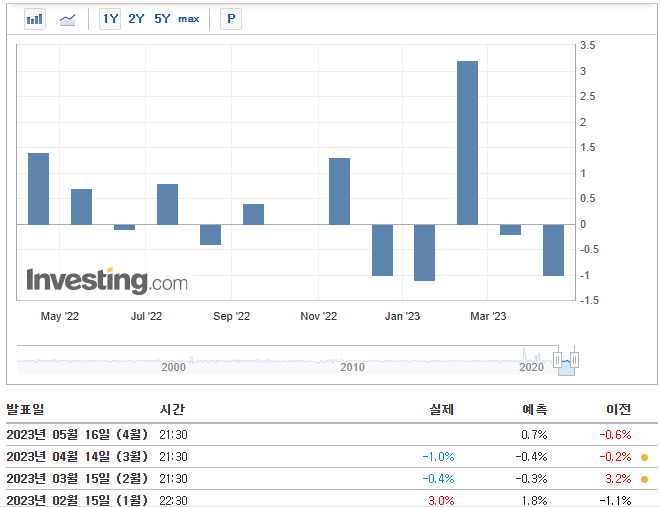
Task: Switch to bar chart view
Action: click(35, 19)
